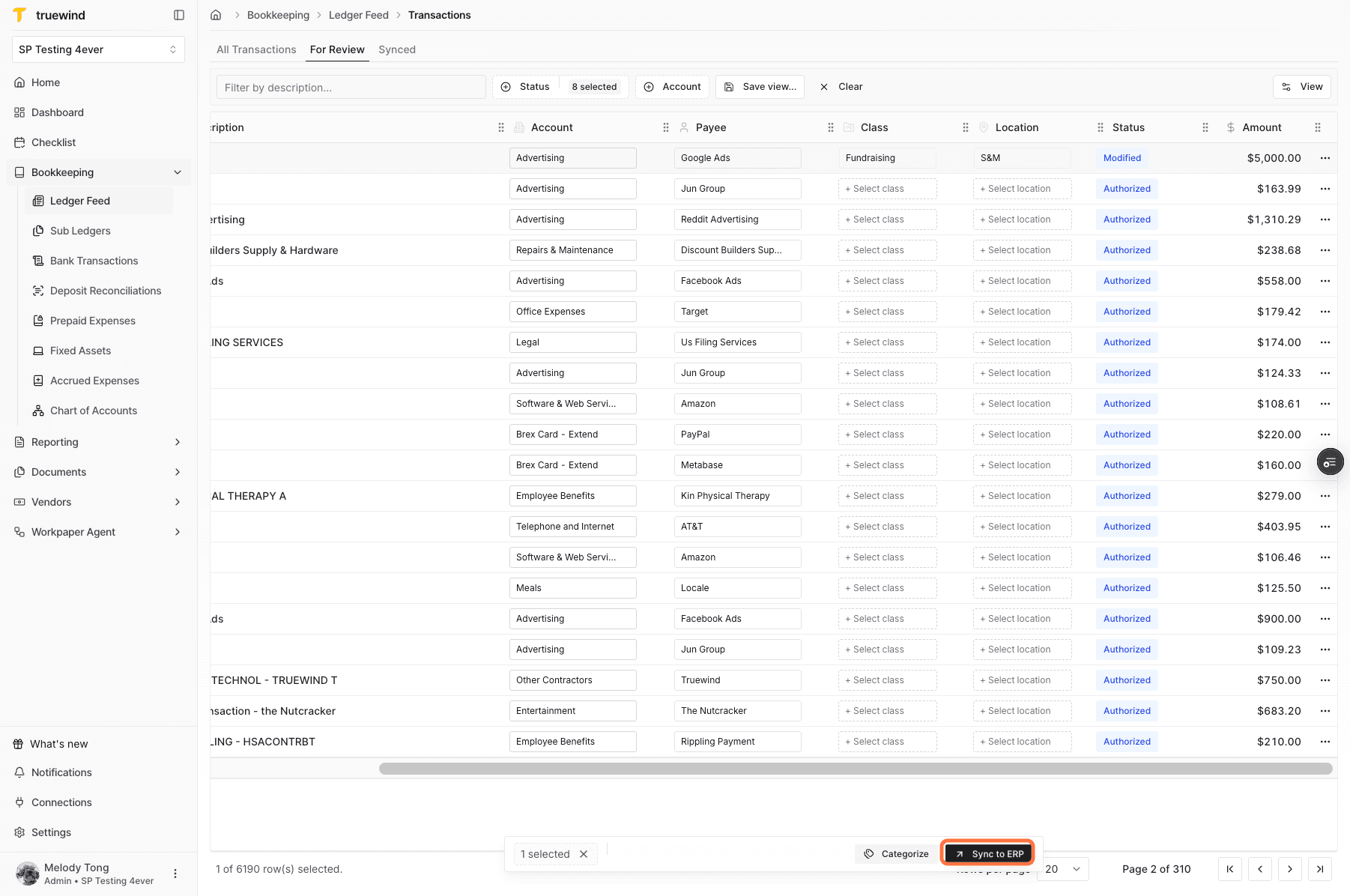Open Notifications in the sidebar
The image size is (1350, 896).
coord(98,772)
